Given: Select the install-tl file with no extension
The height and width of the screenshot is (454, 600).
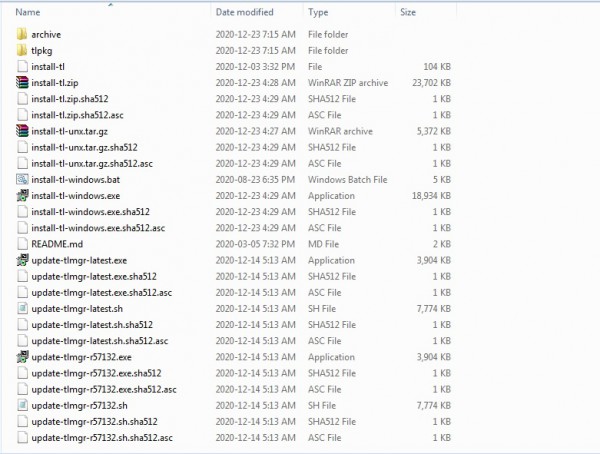Looking at the screenshot, I should coord(50,66).
